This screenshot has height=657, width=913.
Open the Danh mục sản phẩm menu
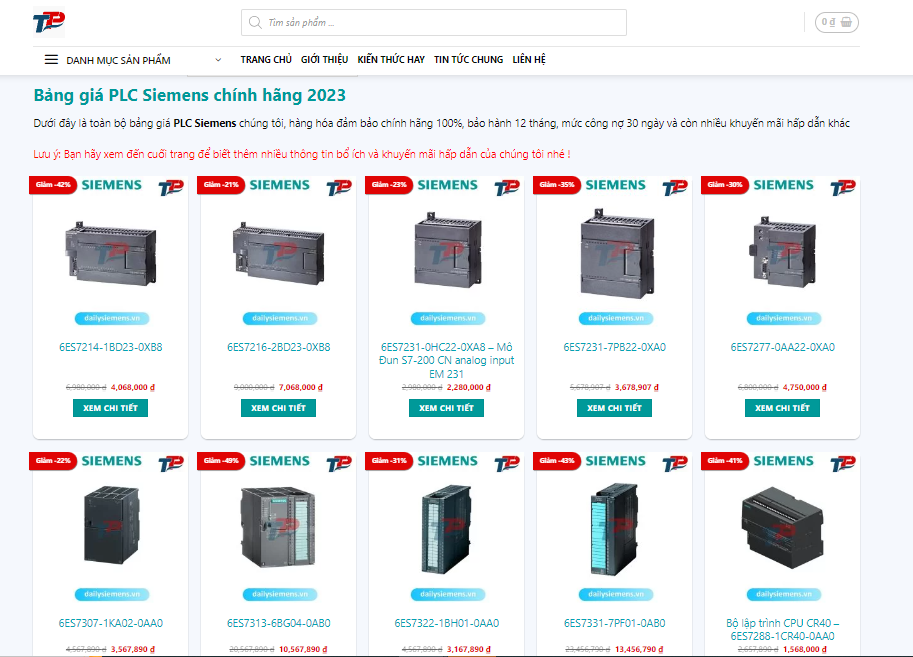(118, 60)
